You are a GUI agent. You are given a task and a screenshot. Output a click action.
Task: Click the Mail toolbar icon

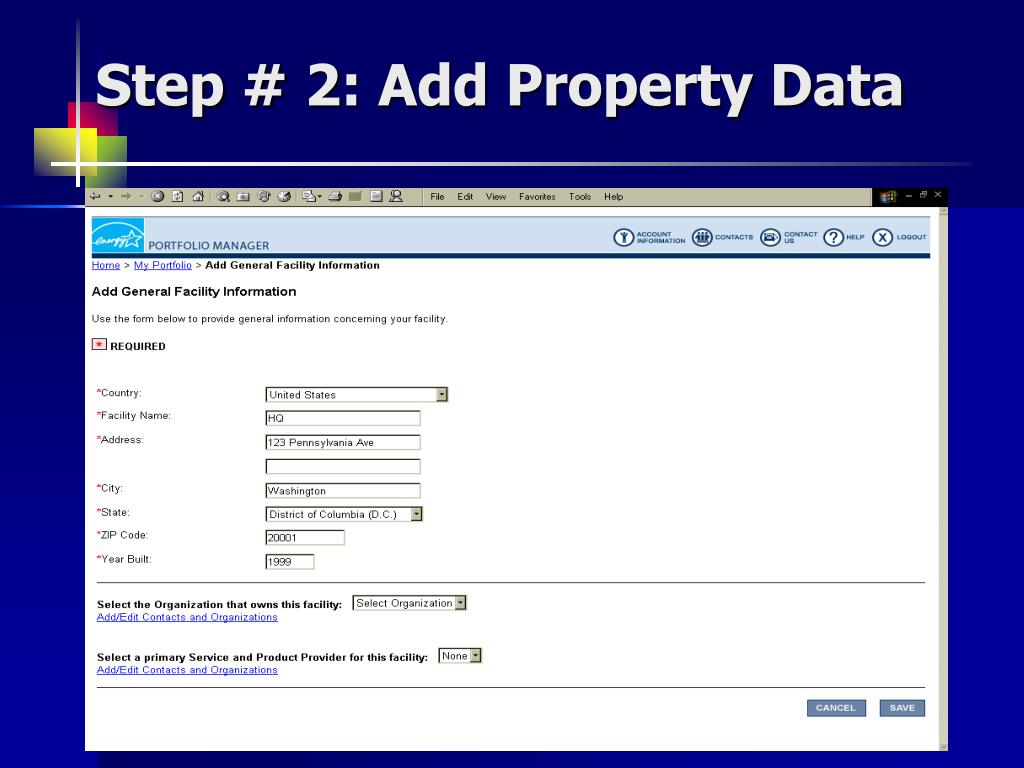(x=309, y=196)
